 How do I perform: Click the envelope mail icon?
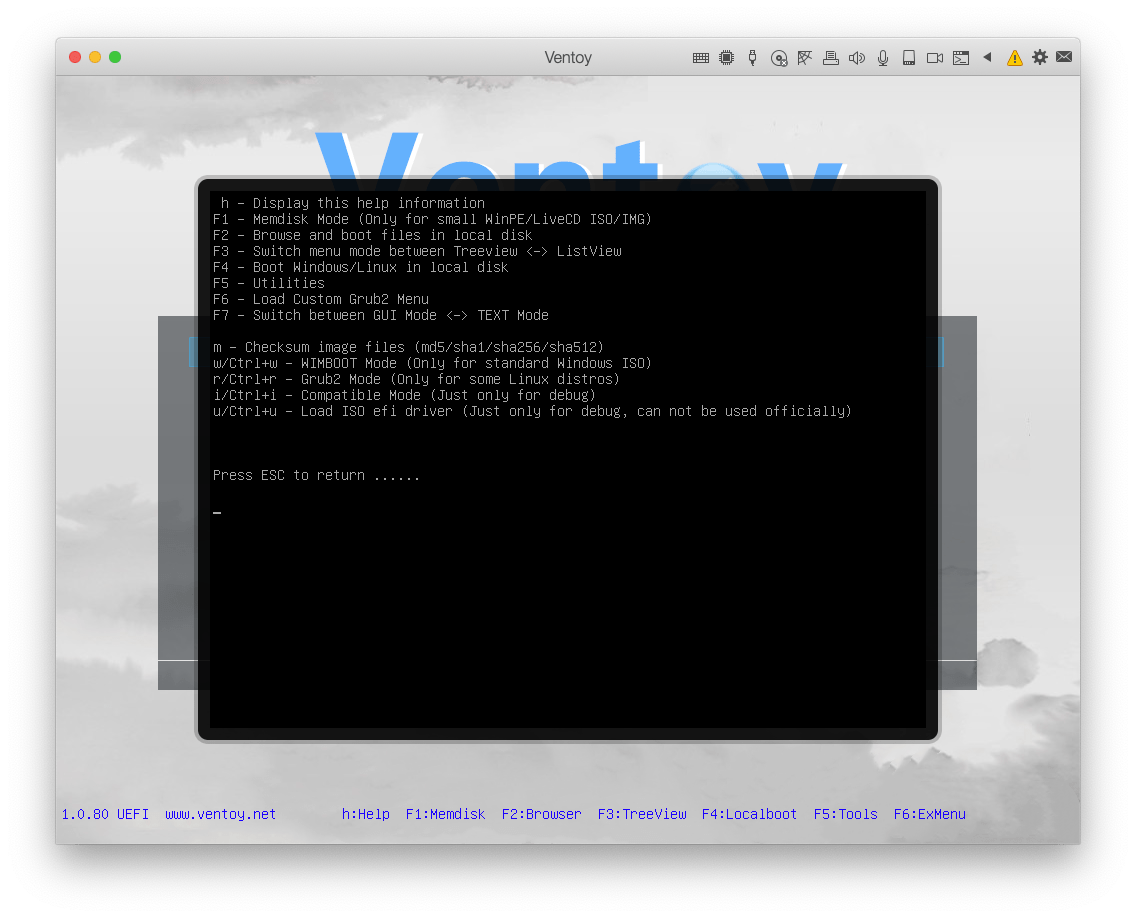coord(1064,57)
